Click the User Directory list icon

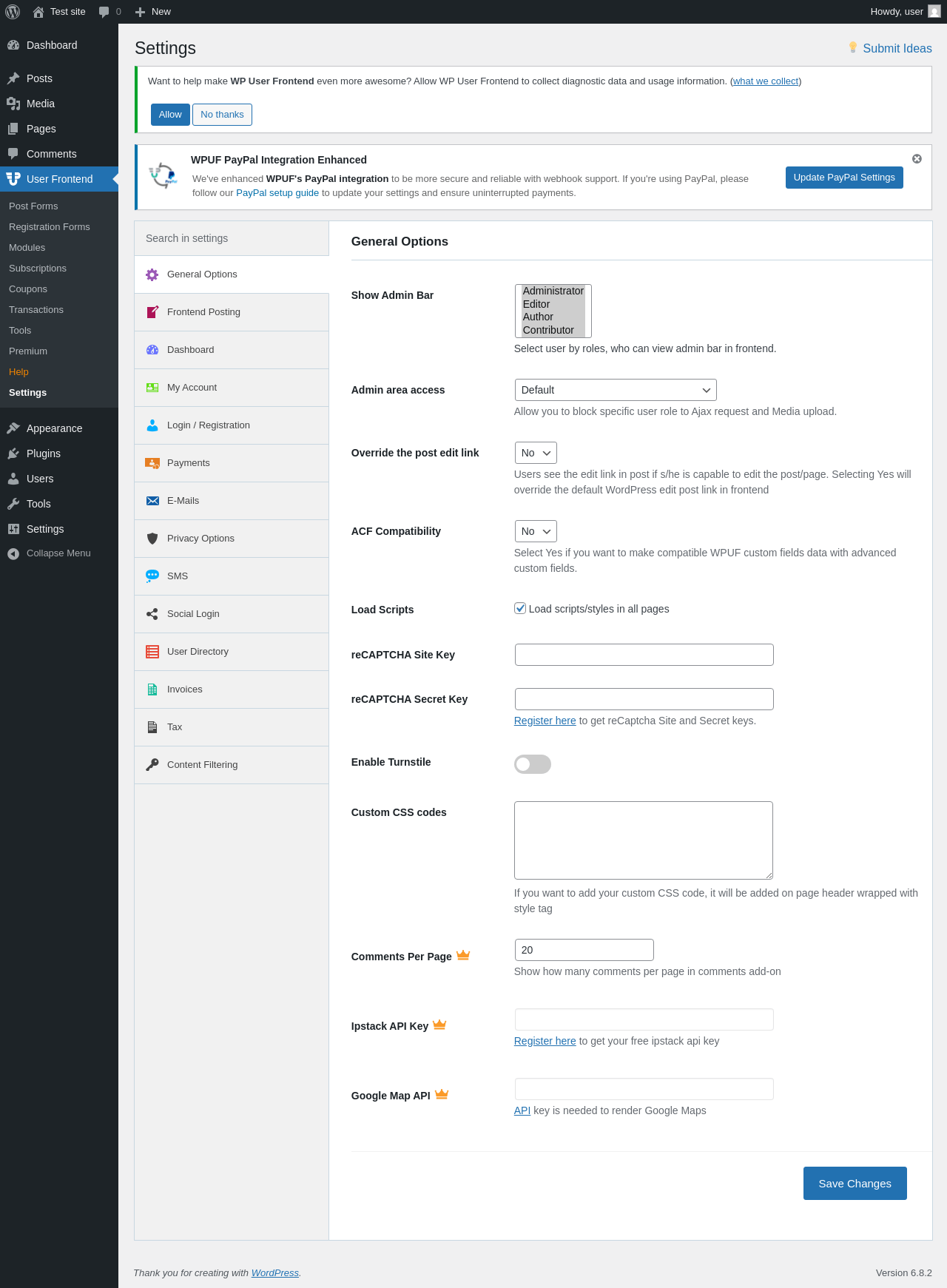152,652
